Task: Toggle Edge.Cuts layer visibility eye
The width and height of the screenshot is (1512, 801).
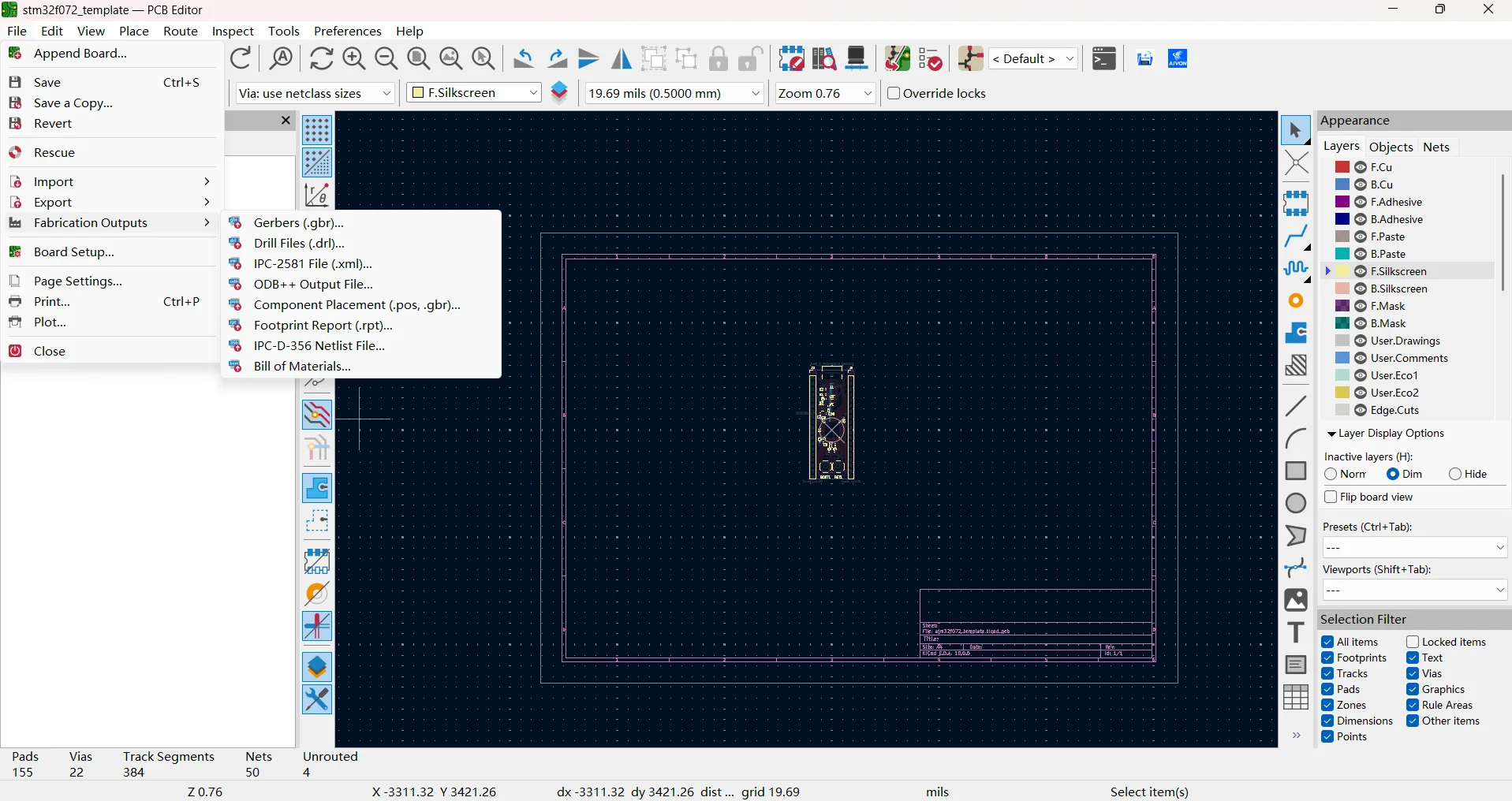Action: [x=1361, y=410]
